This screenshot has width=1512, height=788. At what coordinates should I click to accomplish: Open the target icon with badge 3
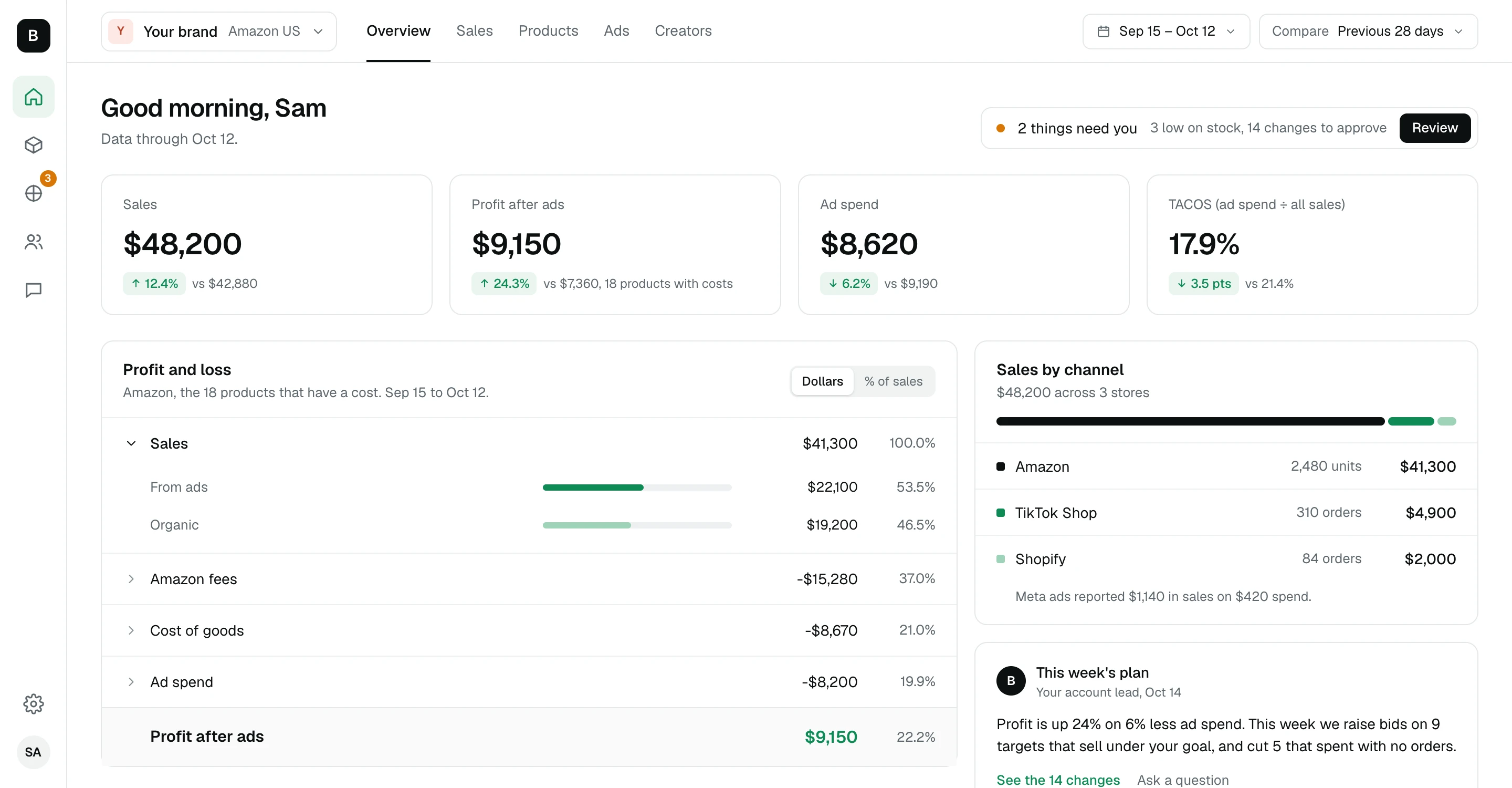[x=34, y=193]
